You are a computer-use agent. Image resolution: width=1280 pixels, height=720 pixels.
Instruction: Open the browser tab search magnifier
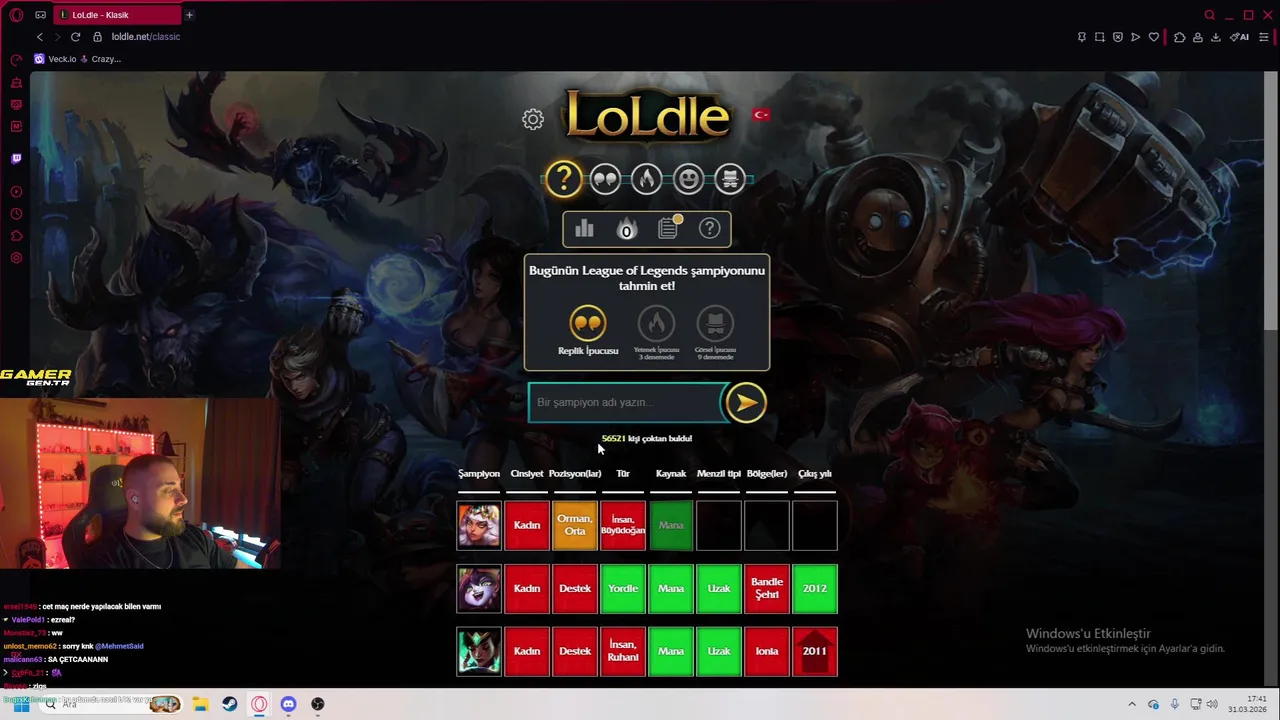click(x=1209, y=15)
